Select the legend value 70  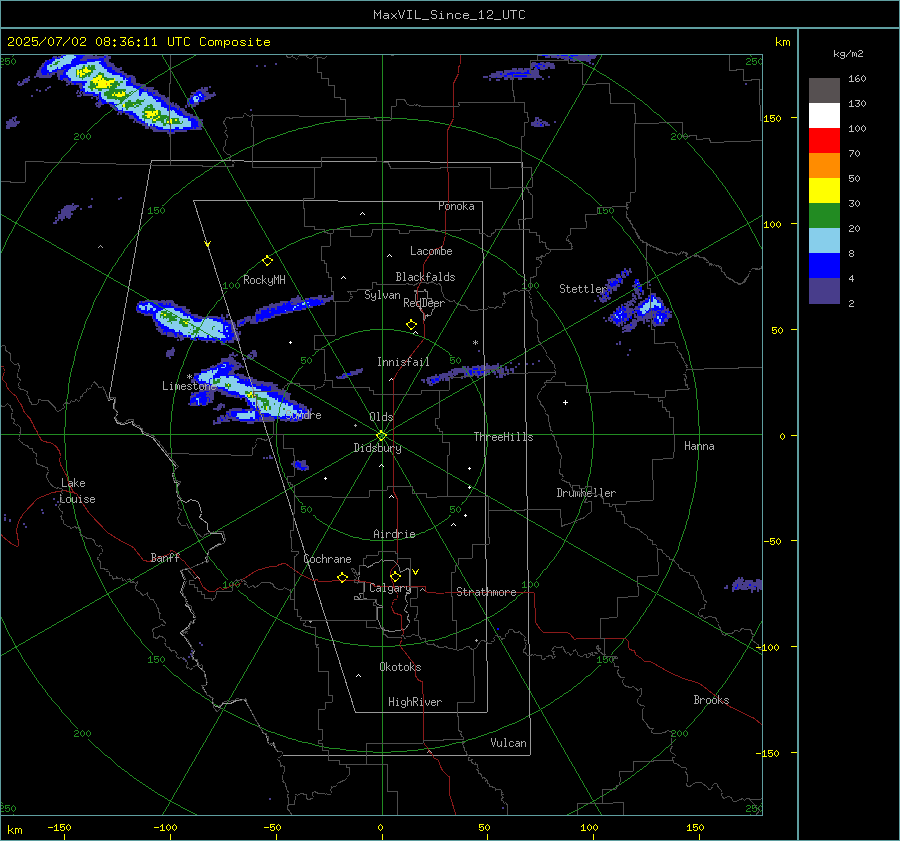coord(854,153)
